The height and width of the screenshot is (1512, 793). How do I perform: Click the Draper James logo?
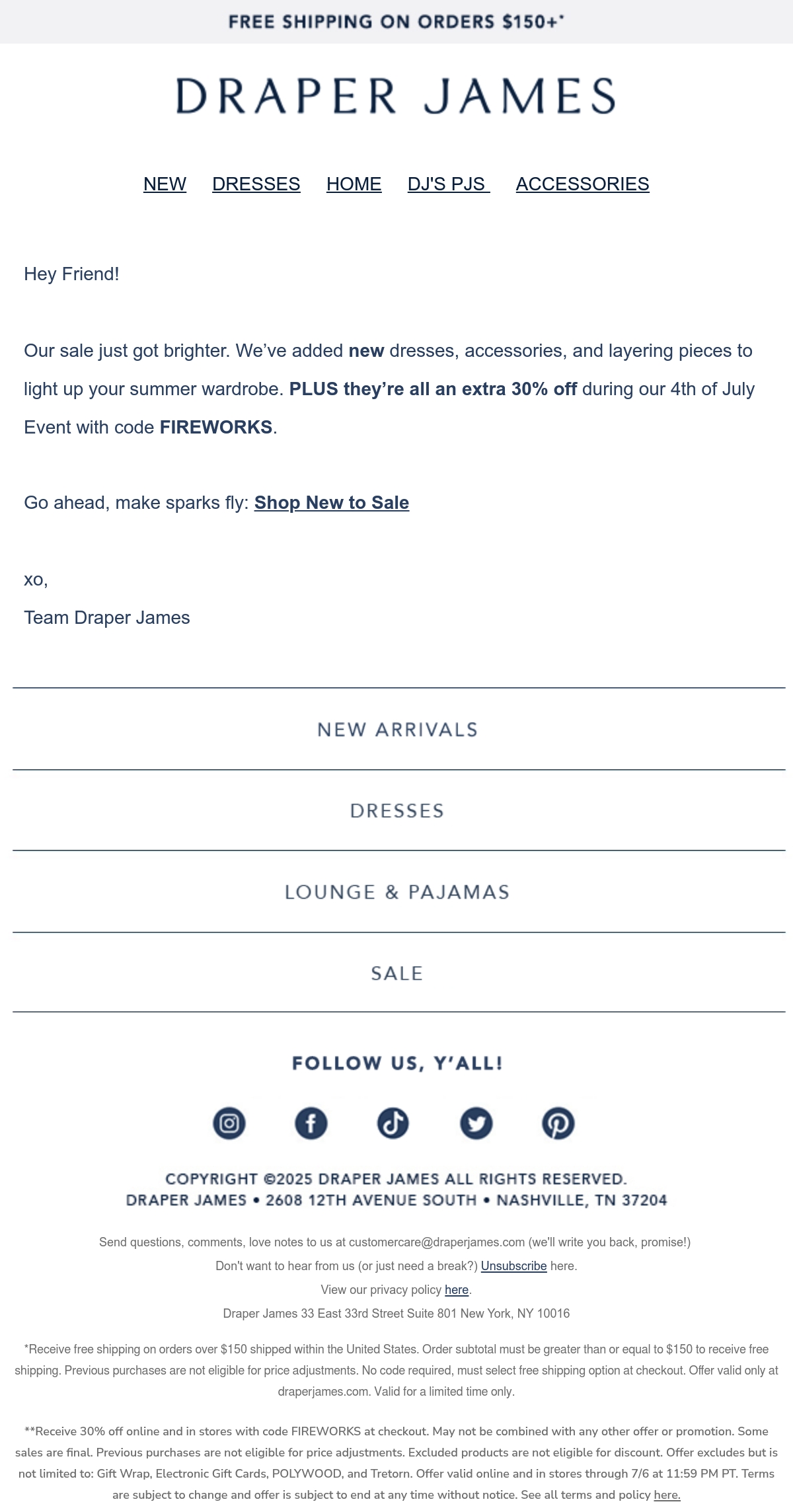click(x=396, y=95)
